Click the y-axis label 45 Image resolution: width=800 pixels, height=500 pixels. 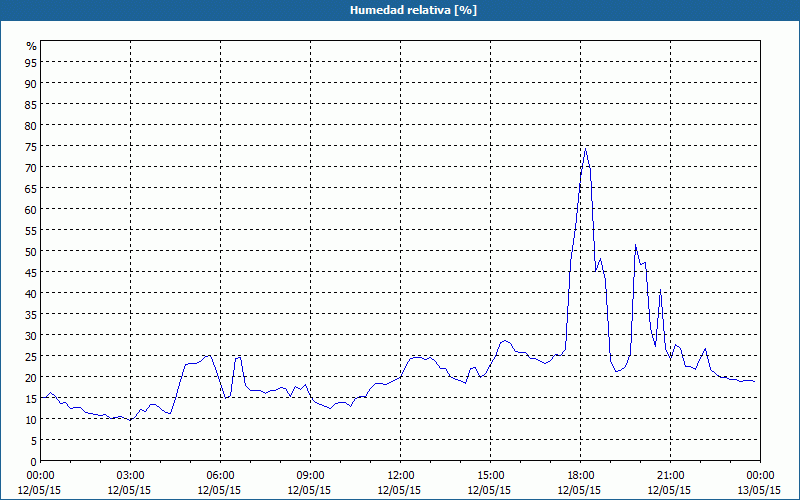coord(31,272)
